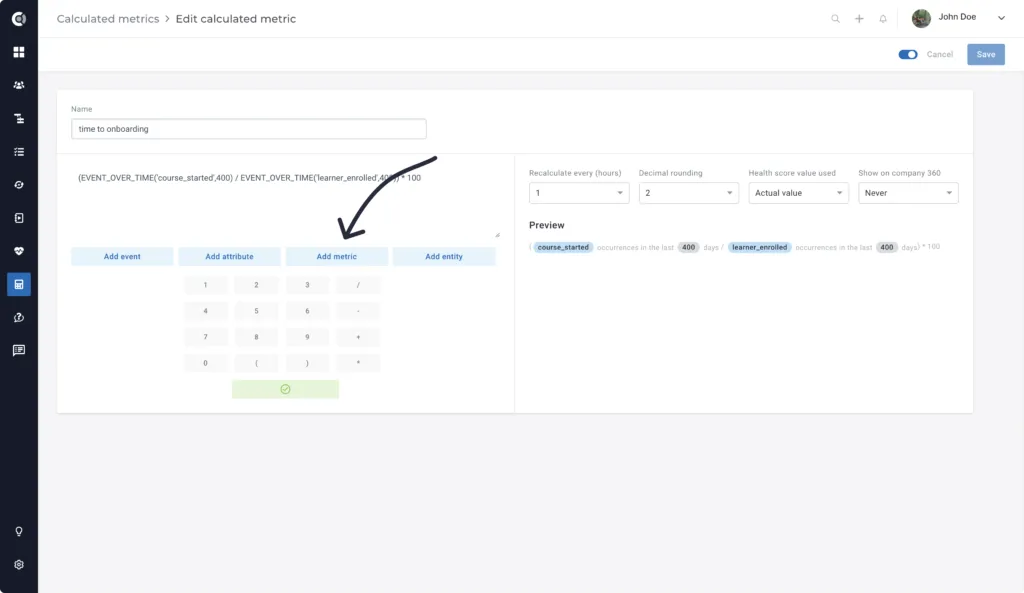Expand the John Doe user menu chevron
The image size is (1024, 593).
(1001, 18)
